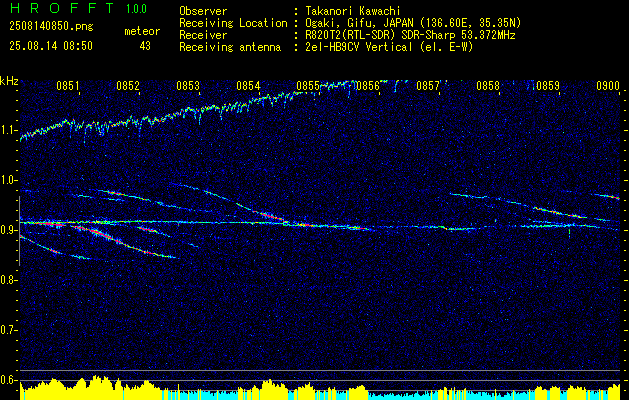This screenshot has height=400, width=629.
Task: Click the 0854 time axis label
Action: point(248,86)
